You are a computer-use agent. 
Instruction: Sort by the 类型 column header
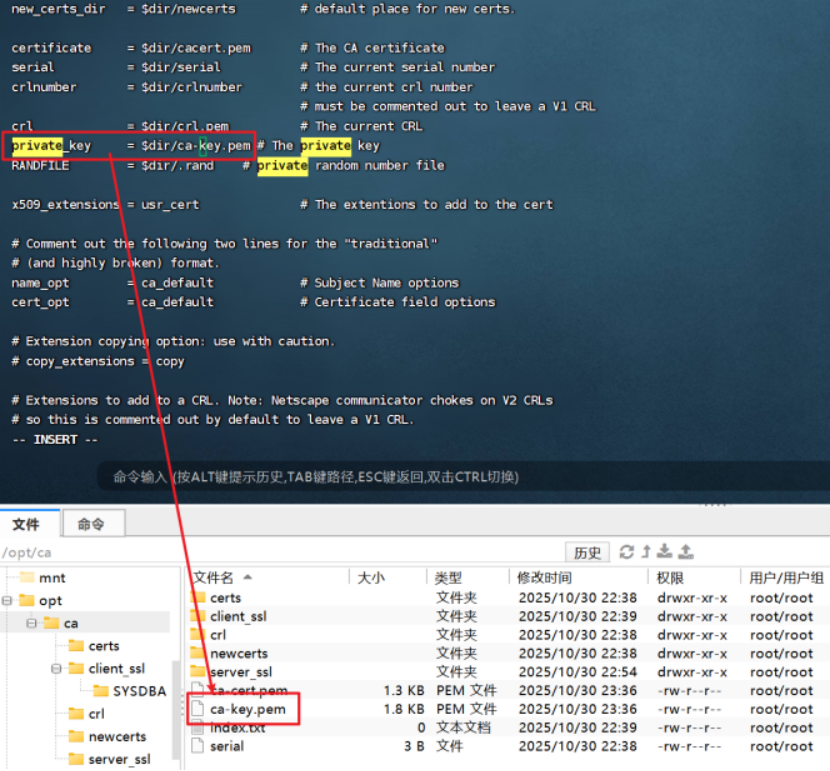pos(468,577)
